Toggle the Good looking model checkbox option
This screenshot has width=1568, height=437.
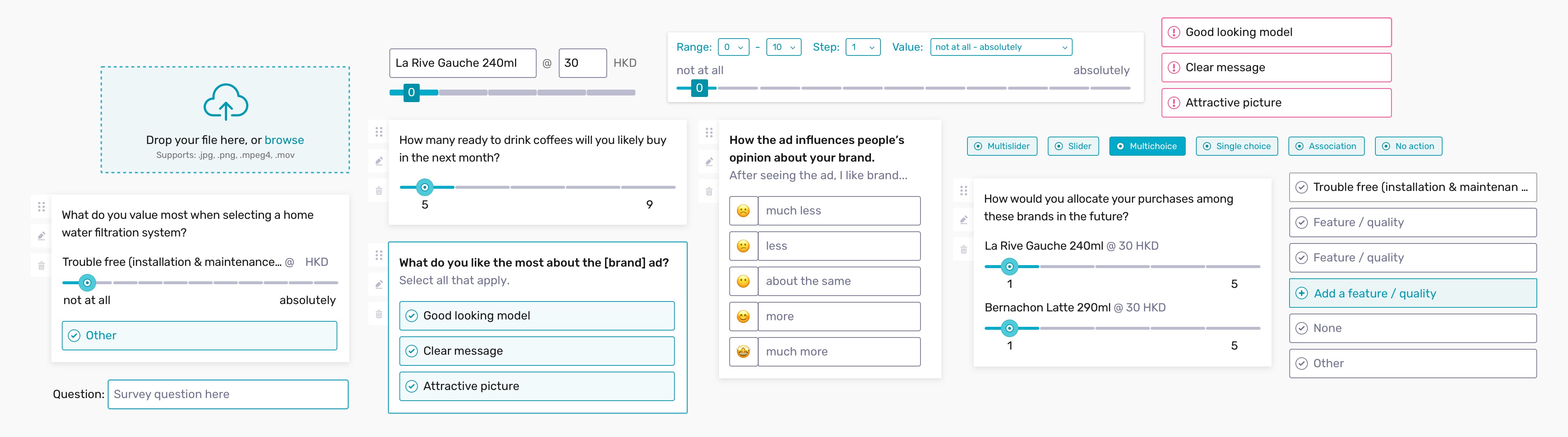[537, 316]
